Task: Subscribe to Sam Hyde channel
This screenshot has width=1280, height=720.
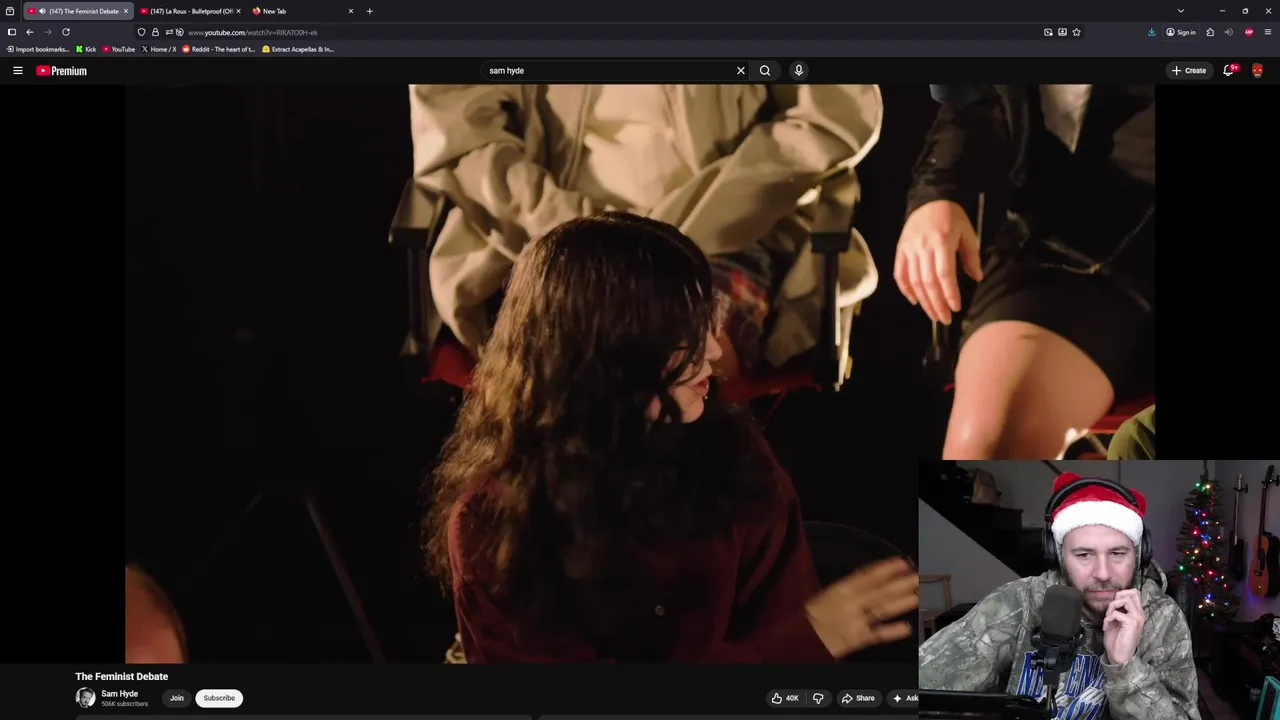Action: tap(219, 698)
